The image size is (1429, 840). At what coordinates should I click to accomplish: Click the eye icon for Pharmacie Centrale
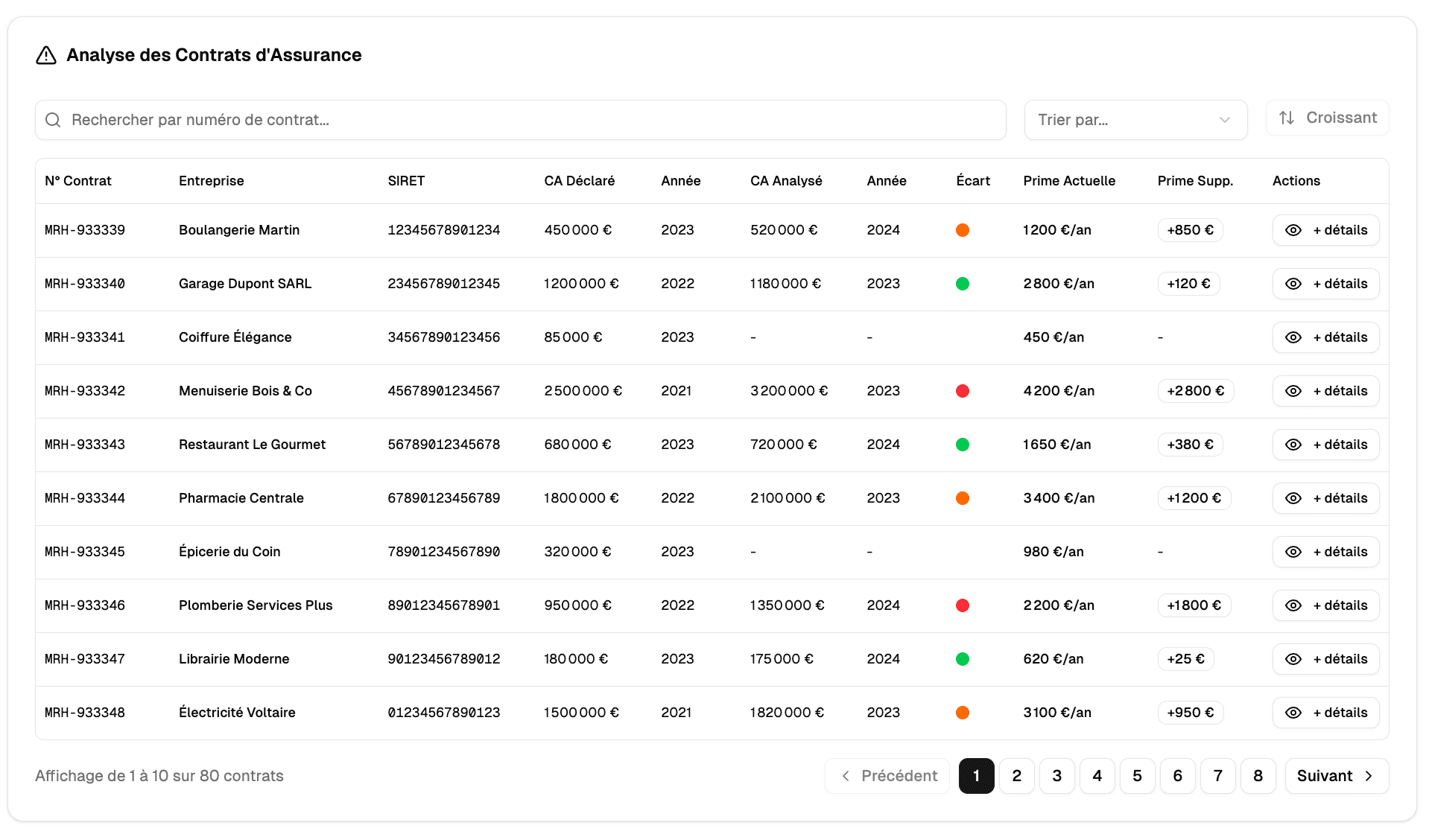pos(1293,498)
